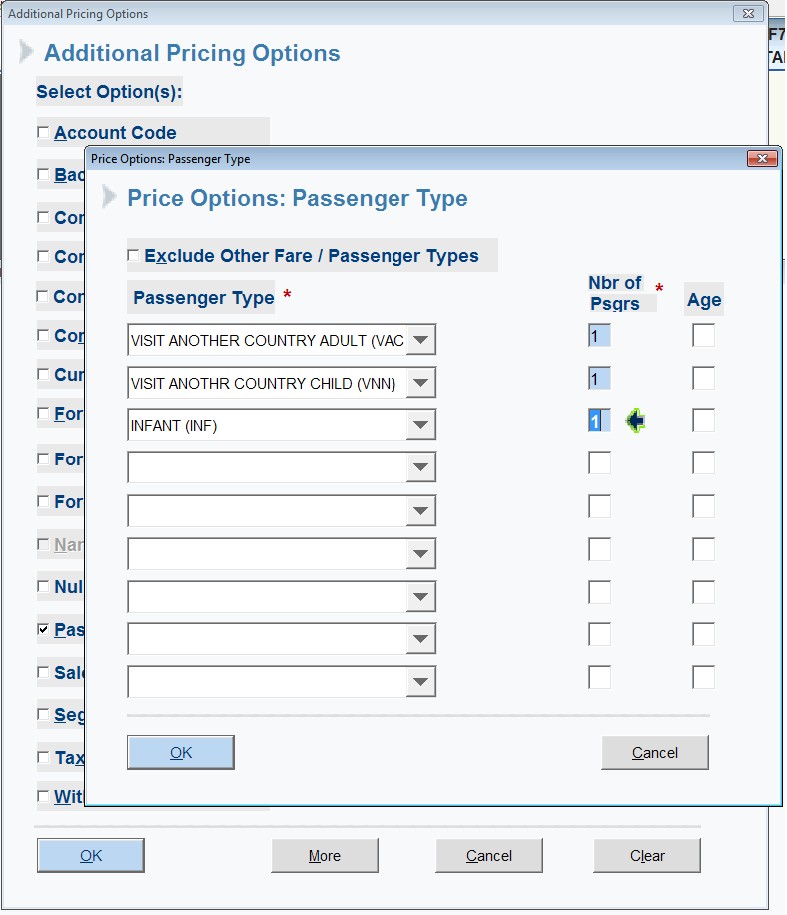Click Cancel in Passenger Type dialog
787x915 pixels.
tap(655, 753)
